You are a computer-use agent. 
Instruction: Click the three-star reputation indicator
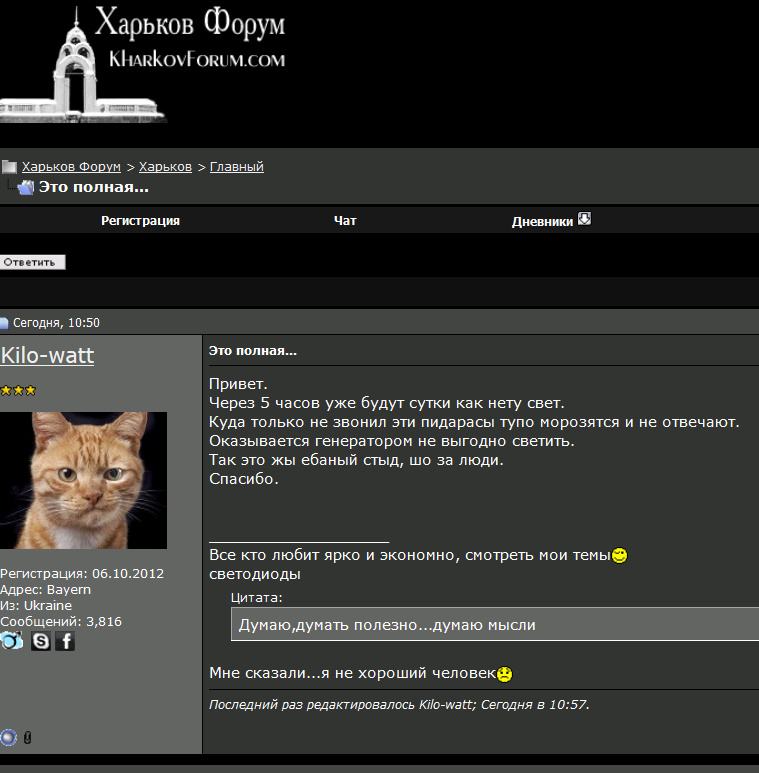(x=18, y=390)
